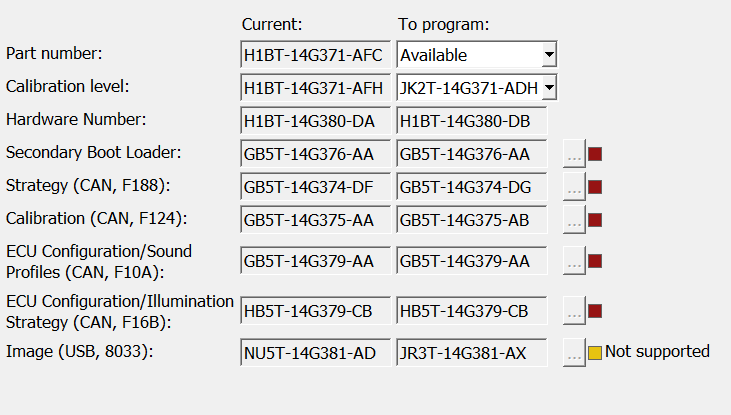Click red status square beside Sound Profiles row
Viewport: 731px width, 415px height.
tap(594, 262)
